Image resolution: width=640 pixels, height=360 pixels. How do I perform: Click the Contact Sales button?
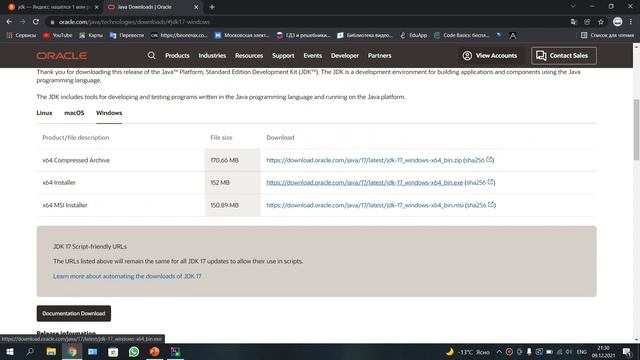[x=564, y=56]
